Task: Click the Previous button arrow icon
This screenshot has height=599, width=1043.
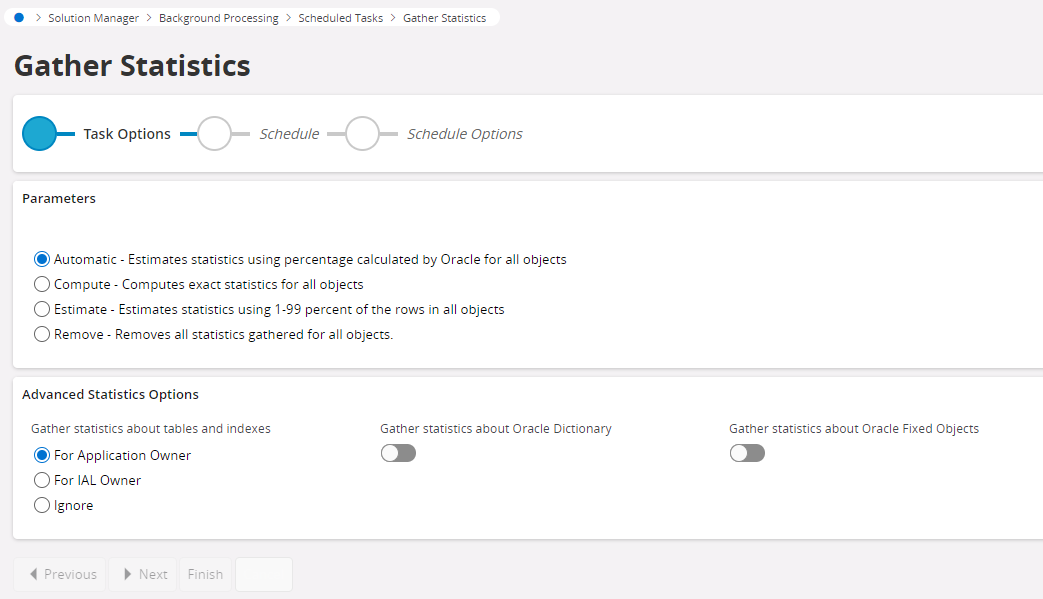Action: (34, 574)
